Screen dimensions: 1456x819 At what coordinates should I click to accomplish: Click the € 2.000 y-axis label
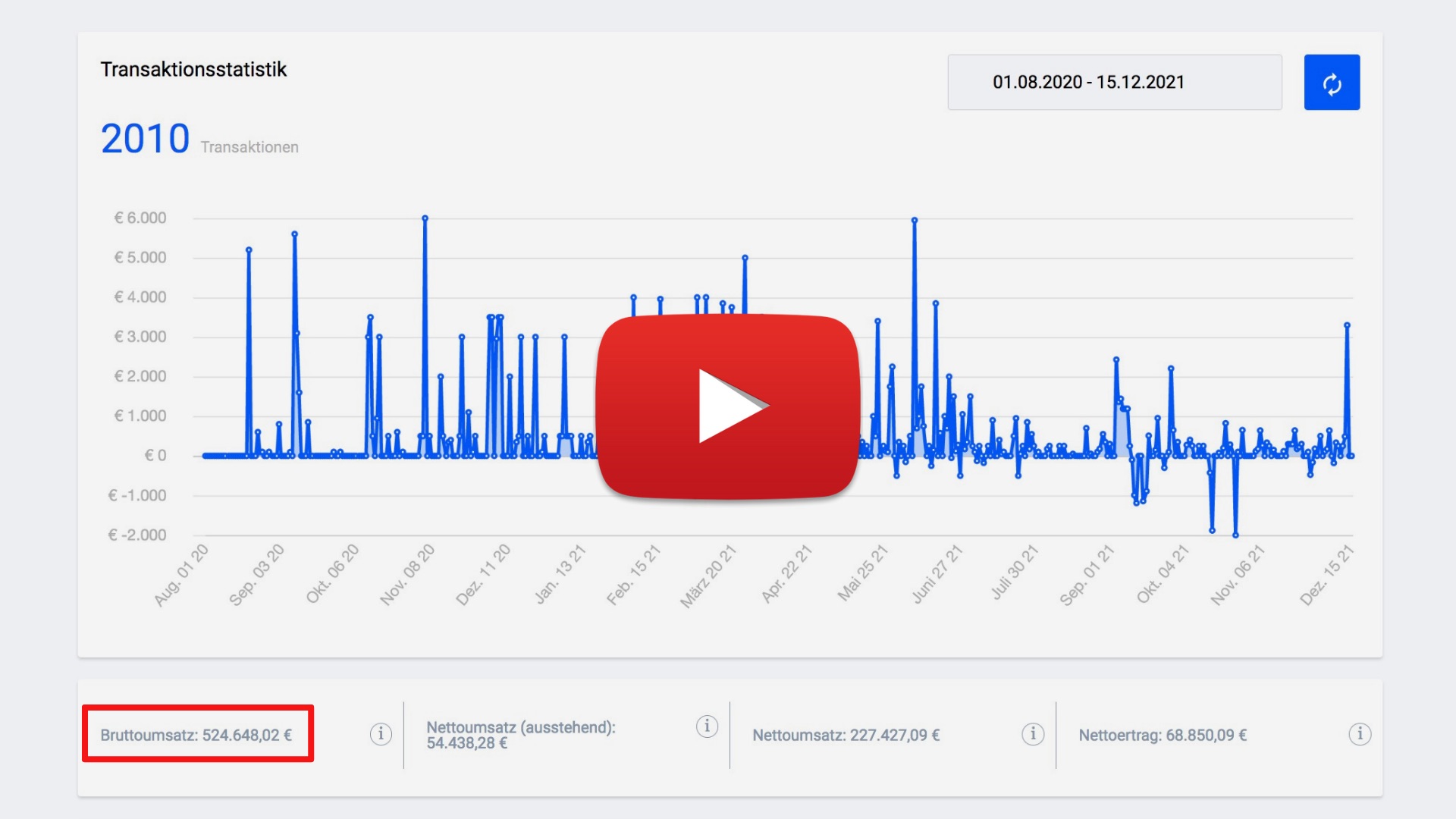coord(140,377)
